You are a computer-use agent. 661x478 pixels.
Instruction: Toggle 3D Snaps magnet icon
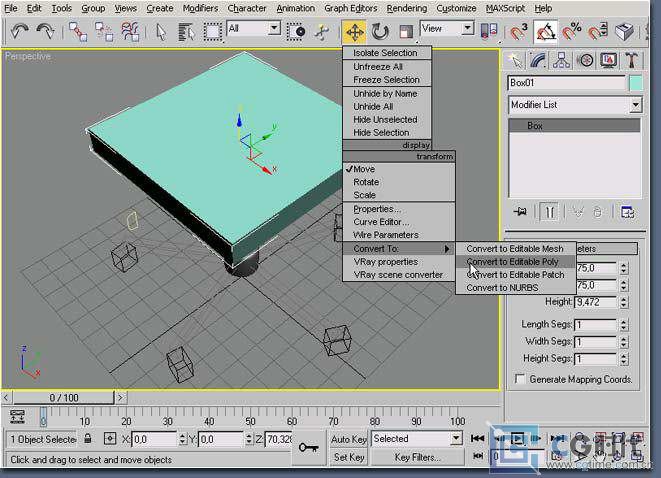pyautogui.click(x=519, y=32)
